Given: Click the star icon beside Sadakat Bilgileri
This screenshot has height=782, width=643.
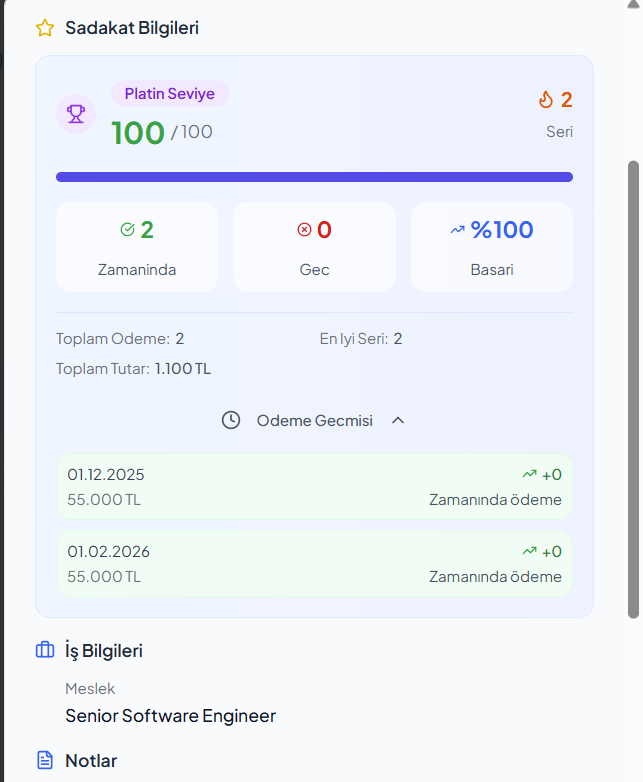Looking at the screenshot, I should click(45, 28).
